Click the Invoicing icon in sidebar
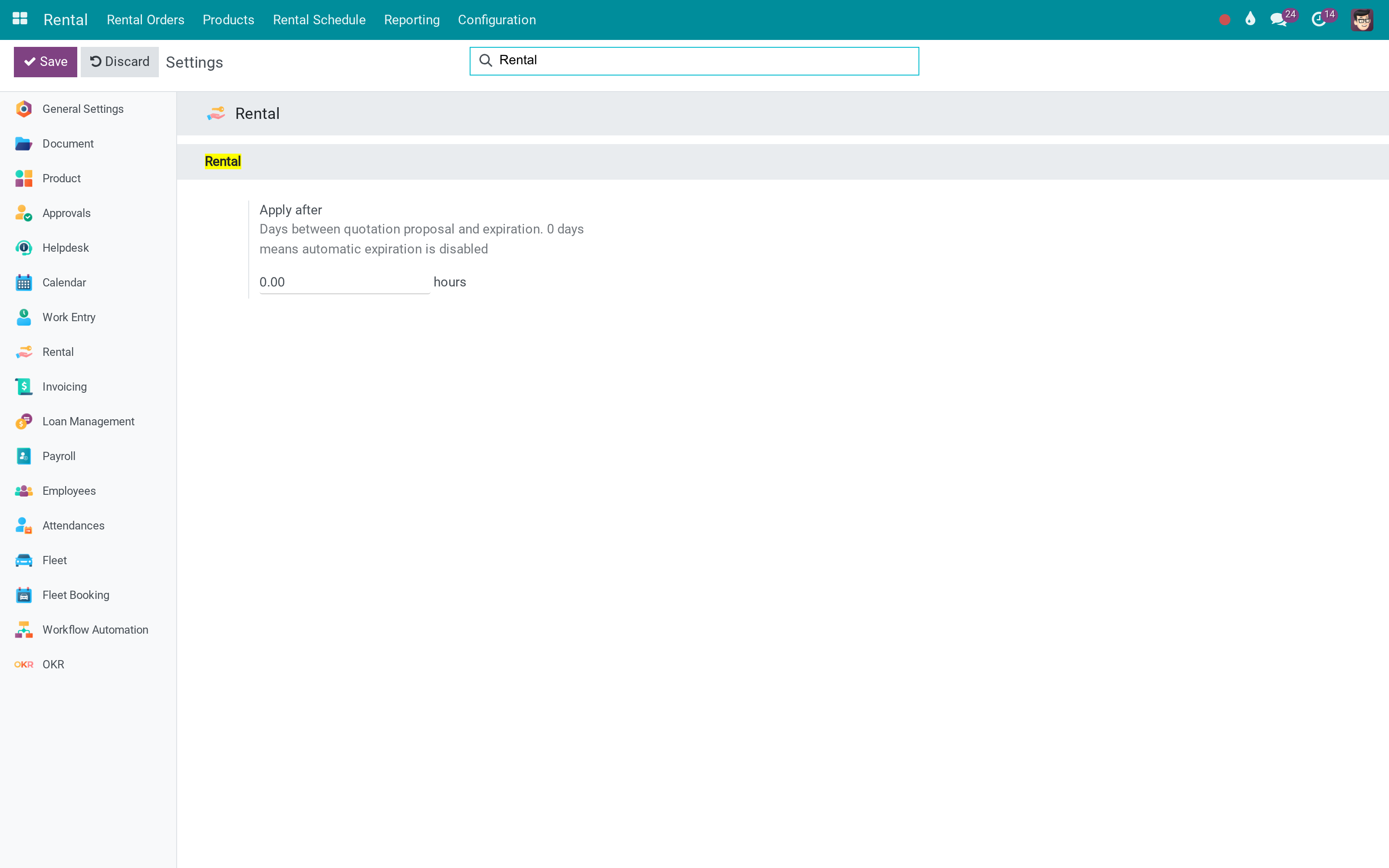1389x868 pixels. [23, 387]
